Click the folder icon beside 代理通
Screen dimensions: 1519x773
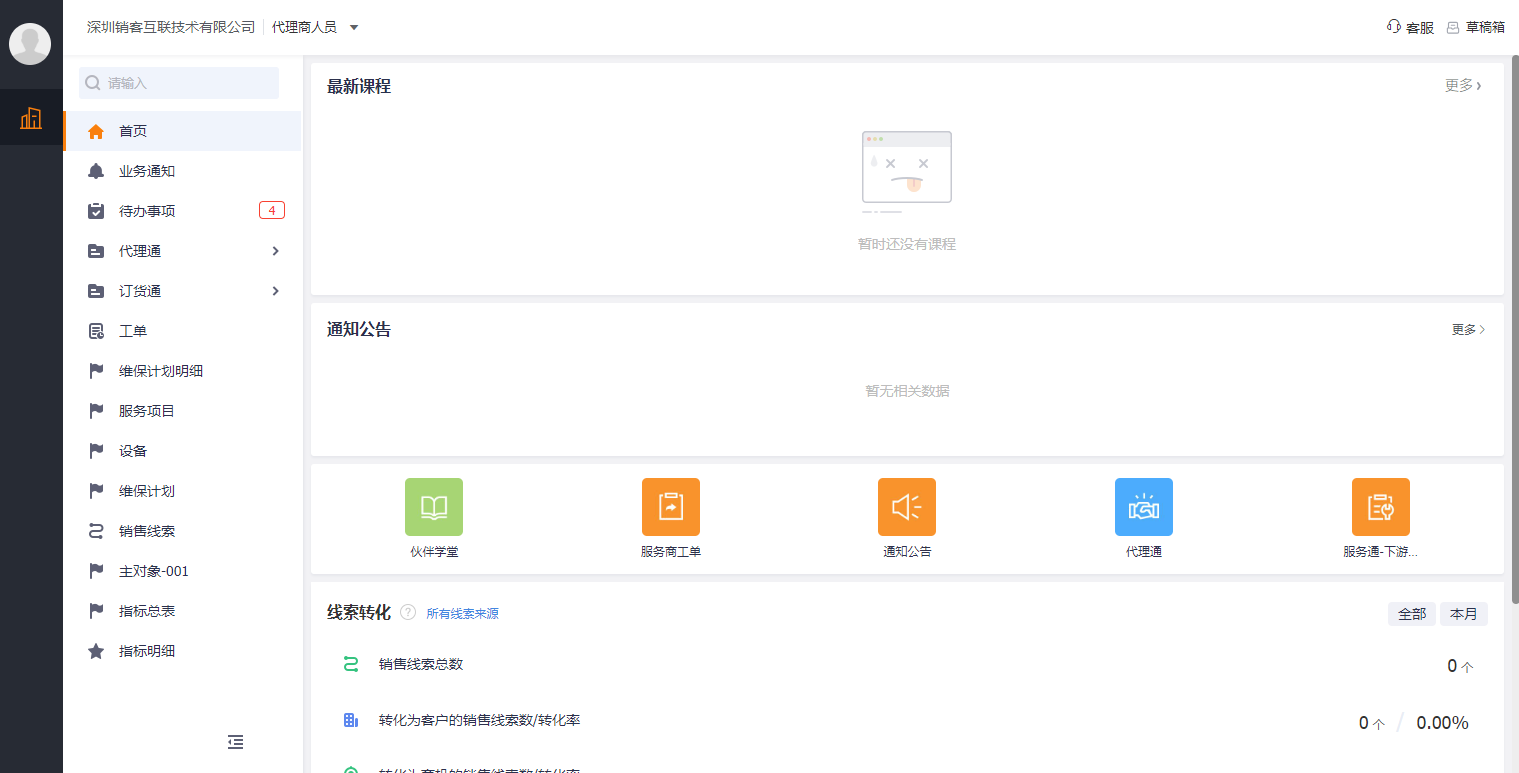tap(96, 251)
